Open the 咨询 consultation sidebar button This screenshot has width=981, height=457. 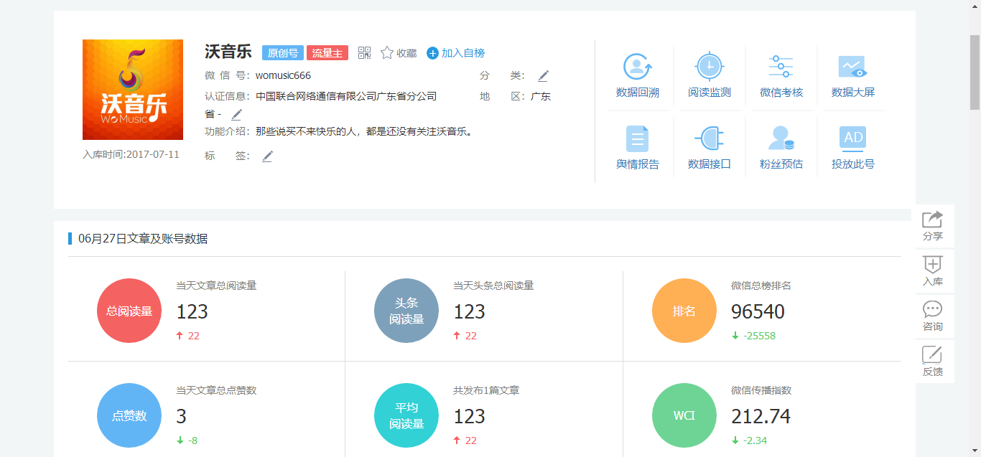(932, 316)
